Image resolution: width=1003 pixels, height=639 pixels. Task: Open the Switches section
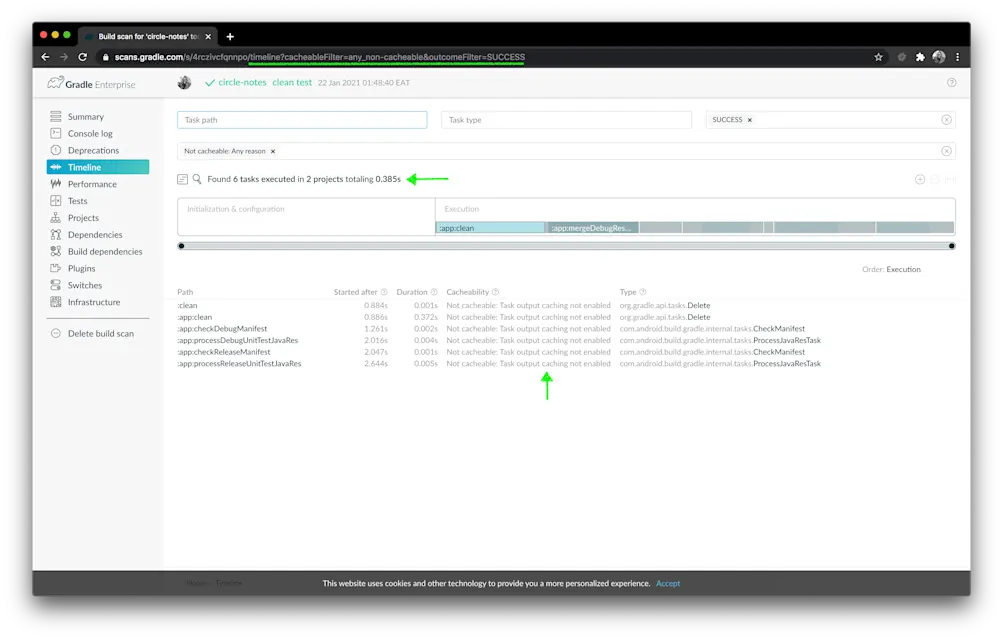click(85, 285)
